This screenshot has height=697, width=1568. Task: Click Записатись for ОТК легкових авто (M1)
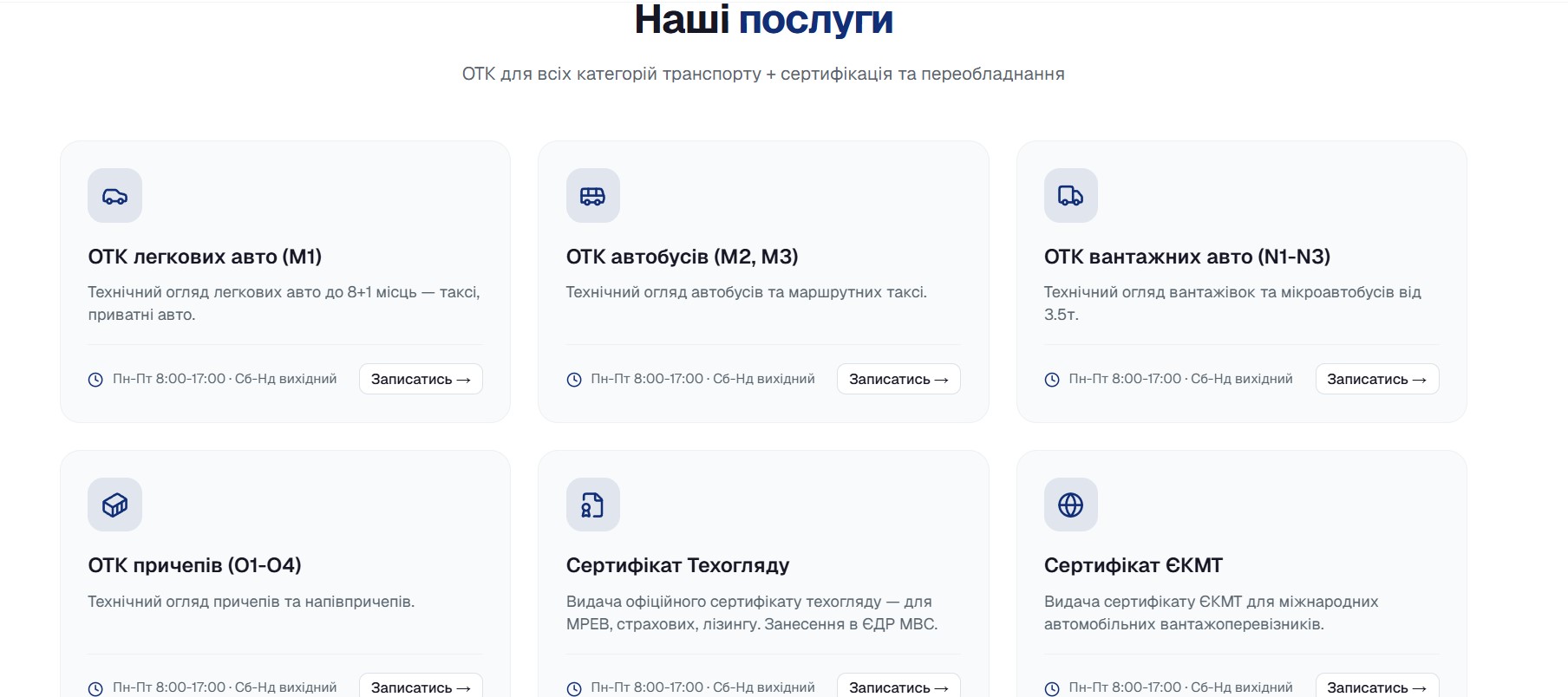[x=421, y=379]
